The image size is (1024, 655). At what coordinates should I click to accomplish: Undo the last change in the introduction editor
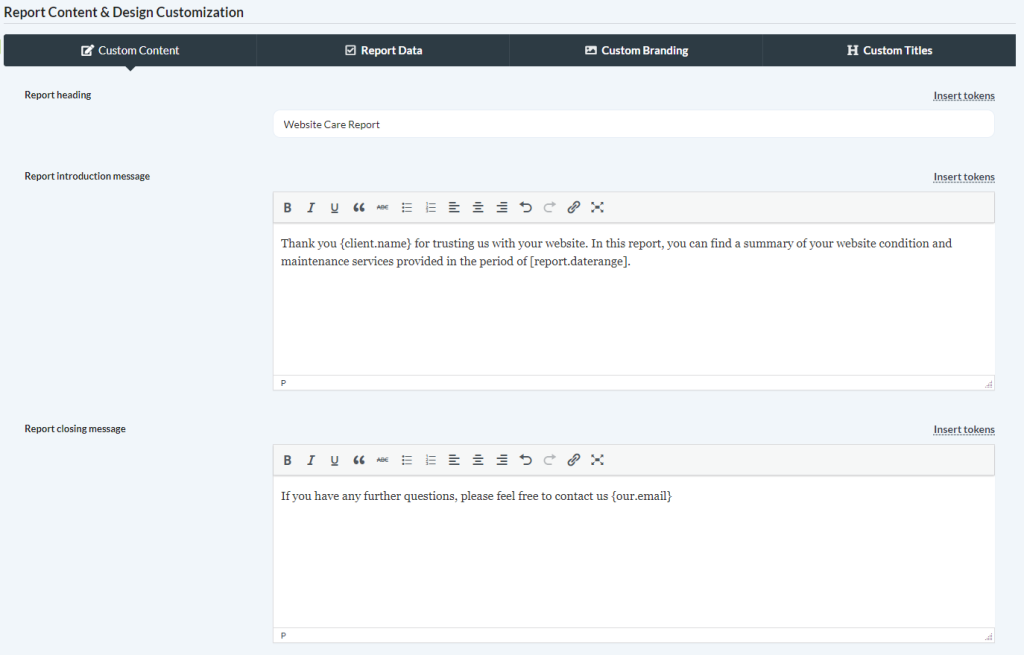point(525,207)
